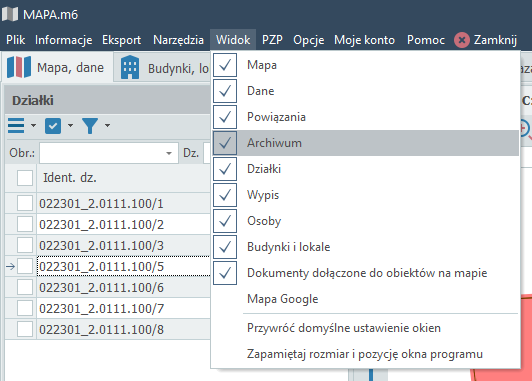This screenshot has height=381, width=532.
Task: Select parcel row 022301_2.0111.100/6 text
Action: (101, 288)
